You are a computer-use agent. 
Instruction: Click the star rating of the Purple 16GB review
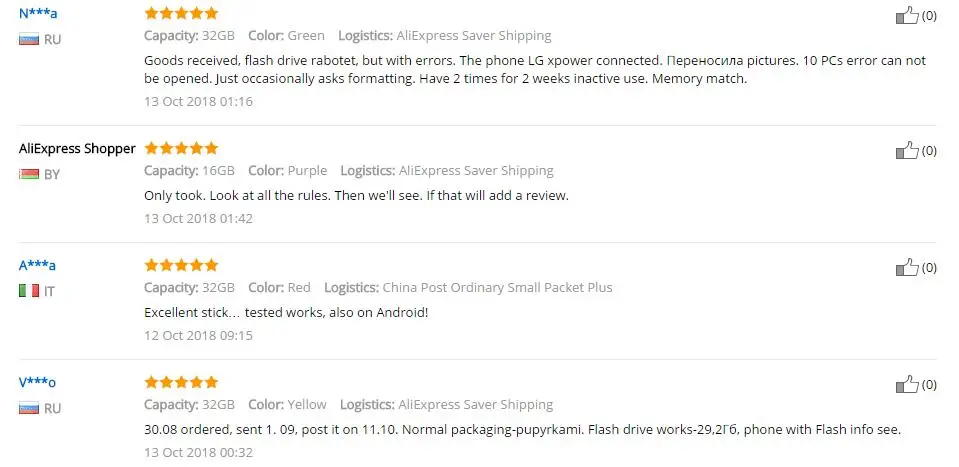(181, 148)
